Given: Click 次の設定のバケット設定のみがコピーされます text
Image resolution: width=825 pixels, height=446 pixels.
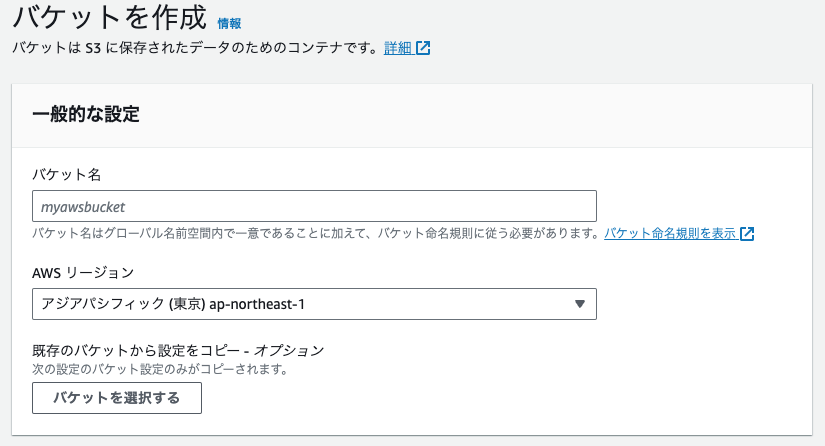Looking at the screenshot, I should click(x=160, y=369).
